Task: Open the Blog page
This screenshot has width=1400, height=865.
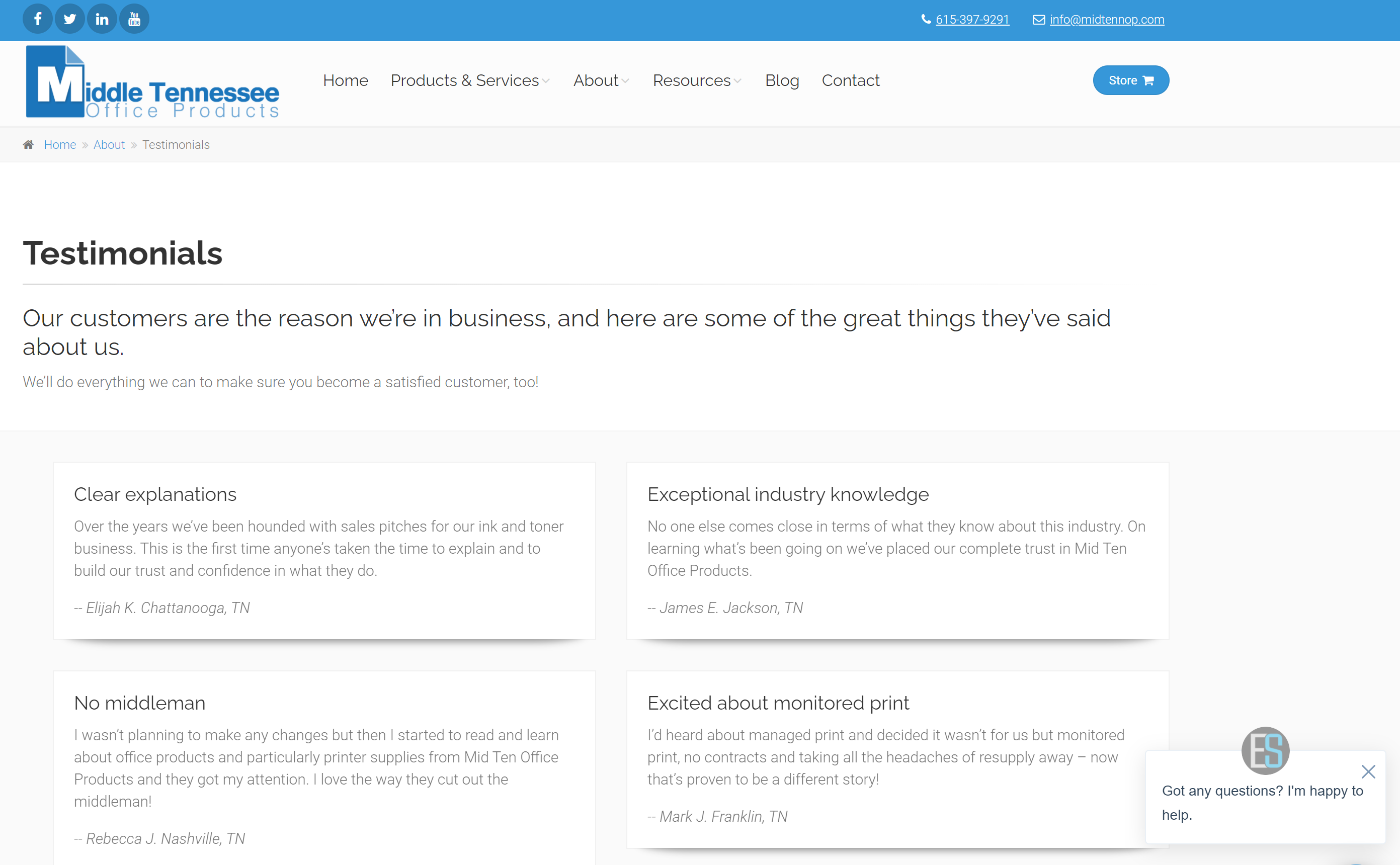Action: (782, 80)
